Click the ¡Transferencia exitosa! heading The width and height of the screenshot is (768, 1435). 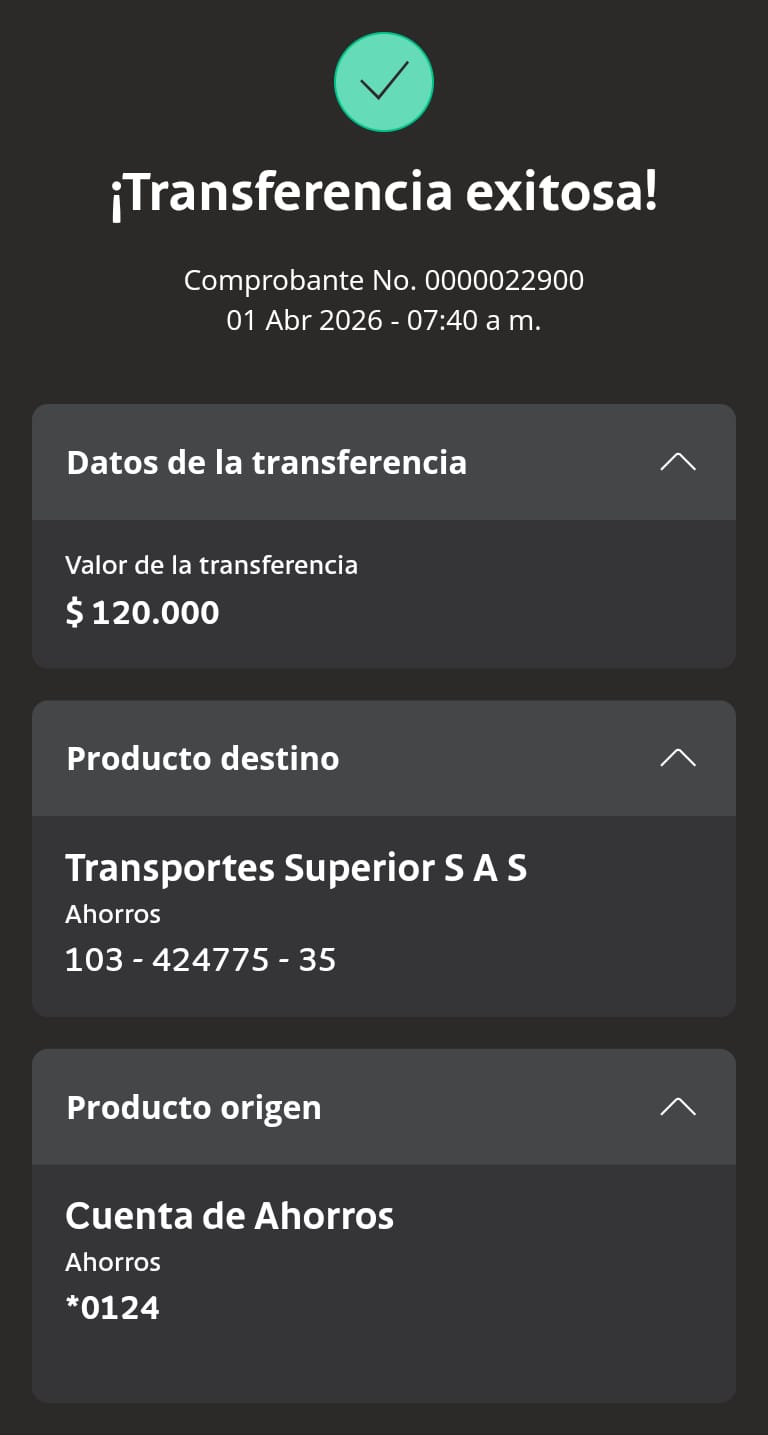[x=384, y=192]
